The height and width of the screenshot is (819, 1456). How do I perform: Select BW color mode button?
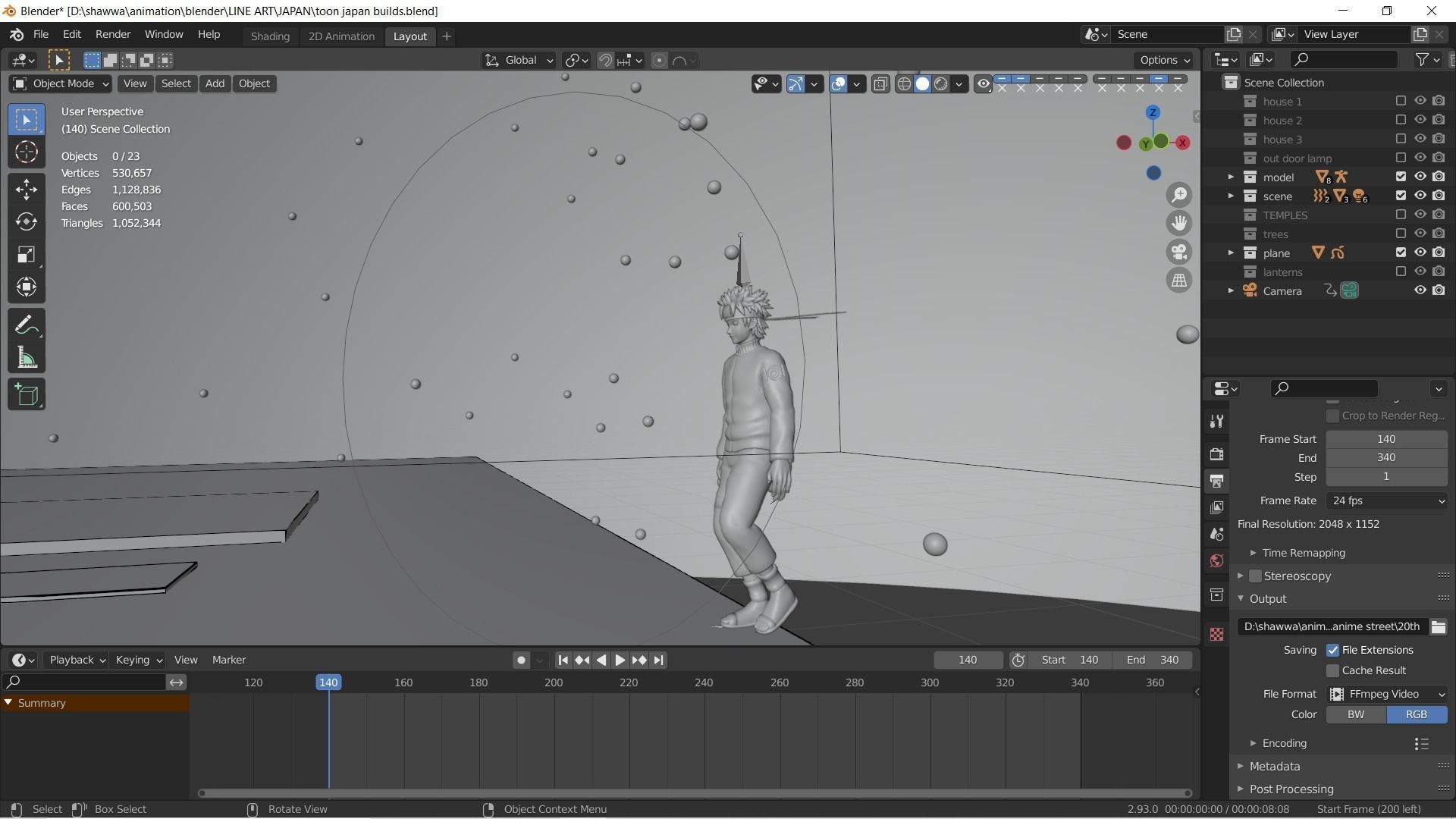tap(1356, 714)
